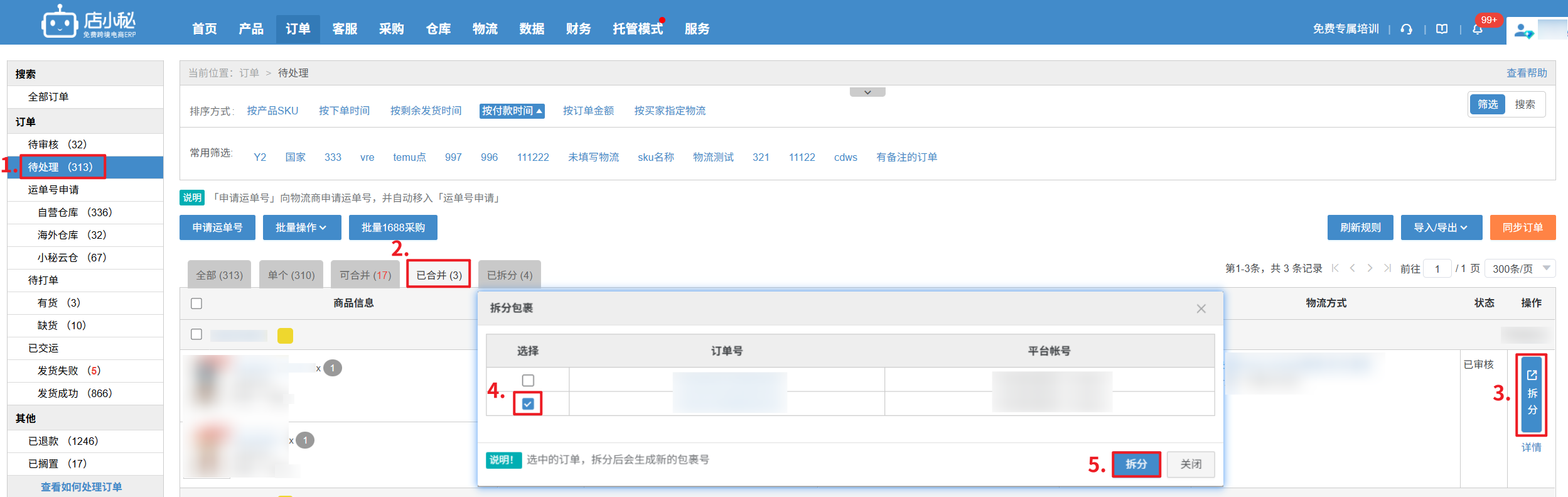This screenshot has height=497, width=1568.
Task: Go to the next page arrow
Action: 1370,268
